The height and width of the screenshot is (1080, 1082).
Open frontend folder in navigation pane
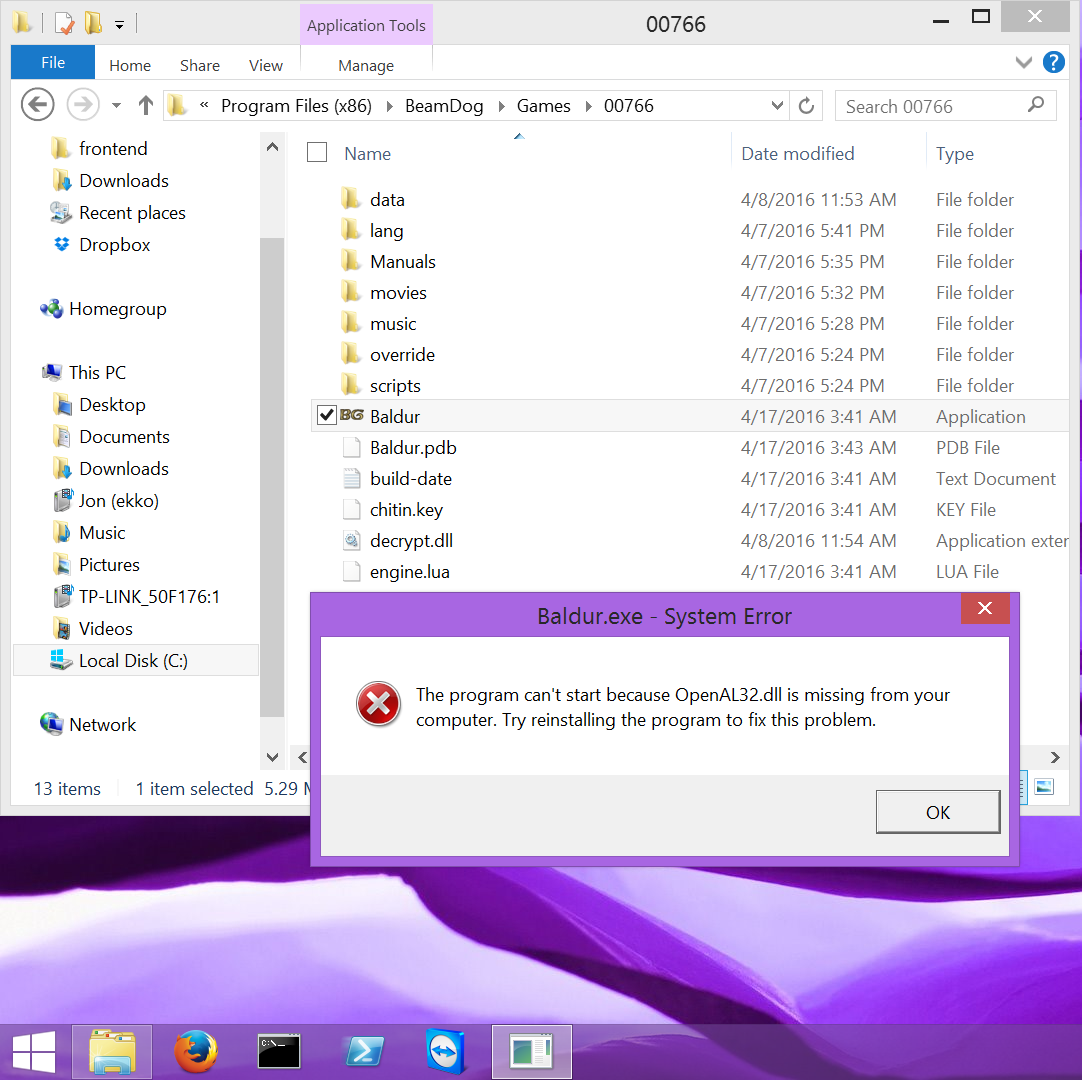113,148
